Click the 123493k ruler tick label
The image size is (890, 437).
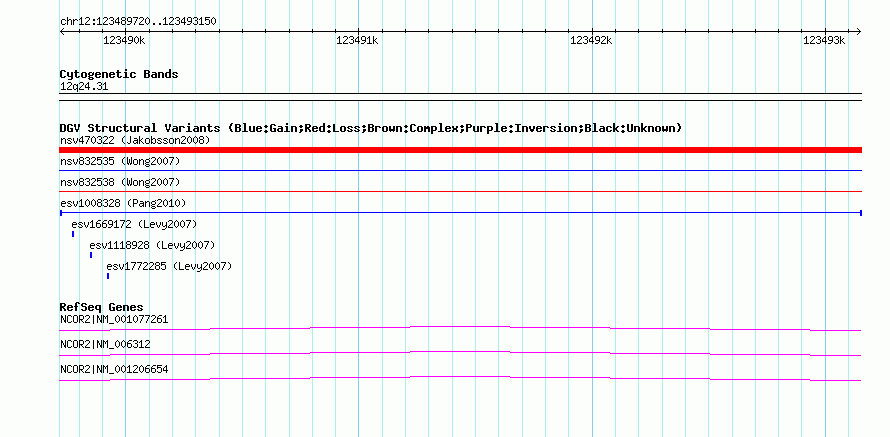pos(824,40)
